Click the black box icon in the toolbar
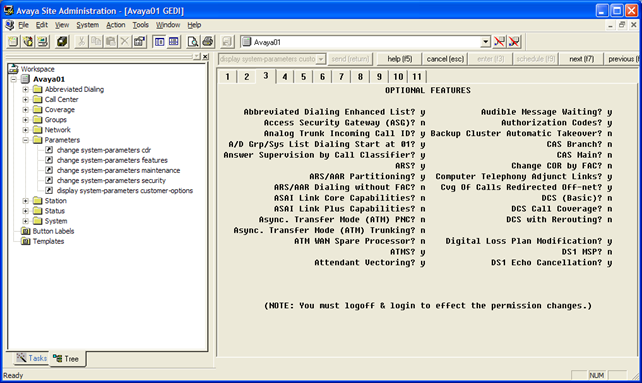642x383 pixels. (x=62, y=41)
